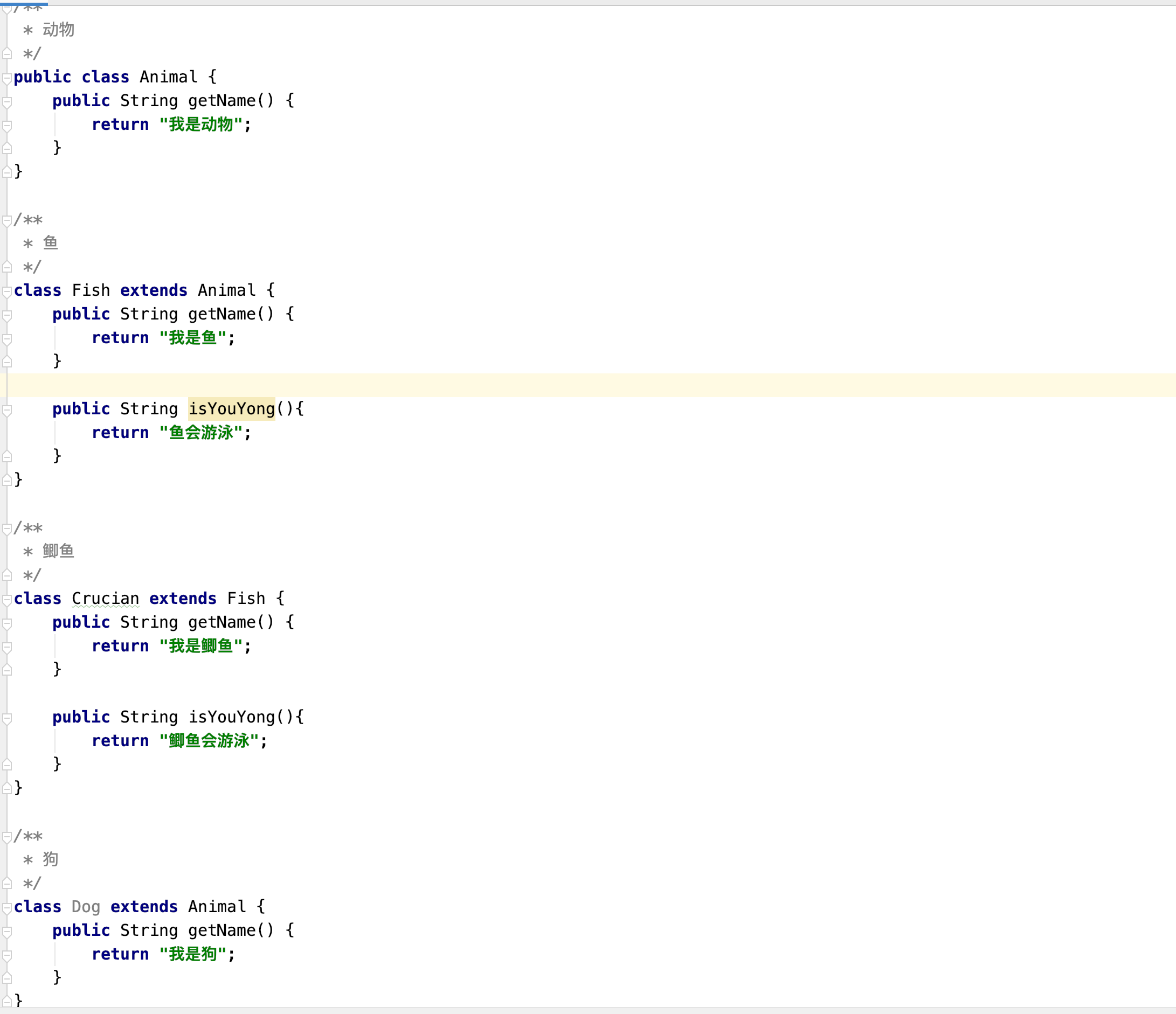Fold Crucian's isYouYong method
Screen dimensions: 1176x1014
pos(7,718)
